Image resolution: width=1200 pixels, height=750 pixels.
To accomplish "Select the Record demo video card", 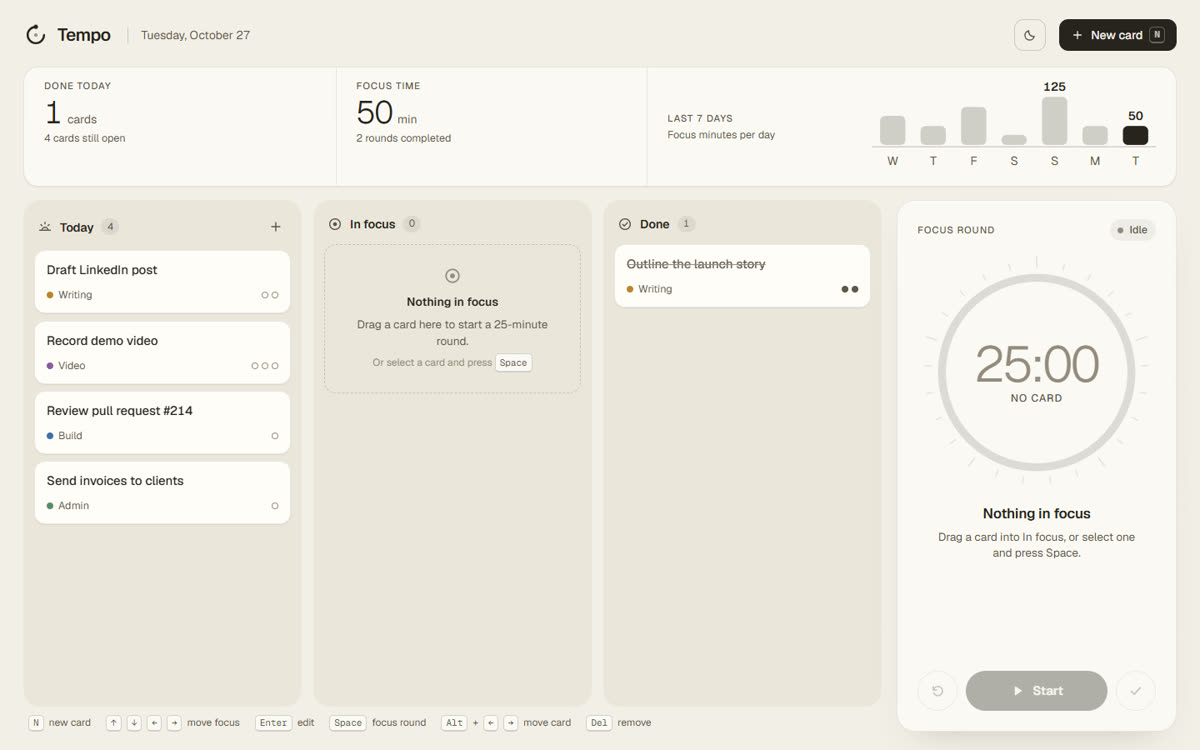I will pyautogui.click(x=162, y=352).
